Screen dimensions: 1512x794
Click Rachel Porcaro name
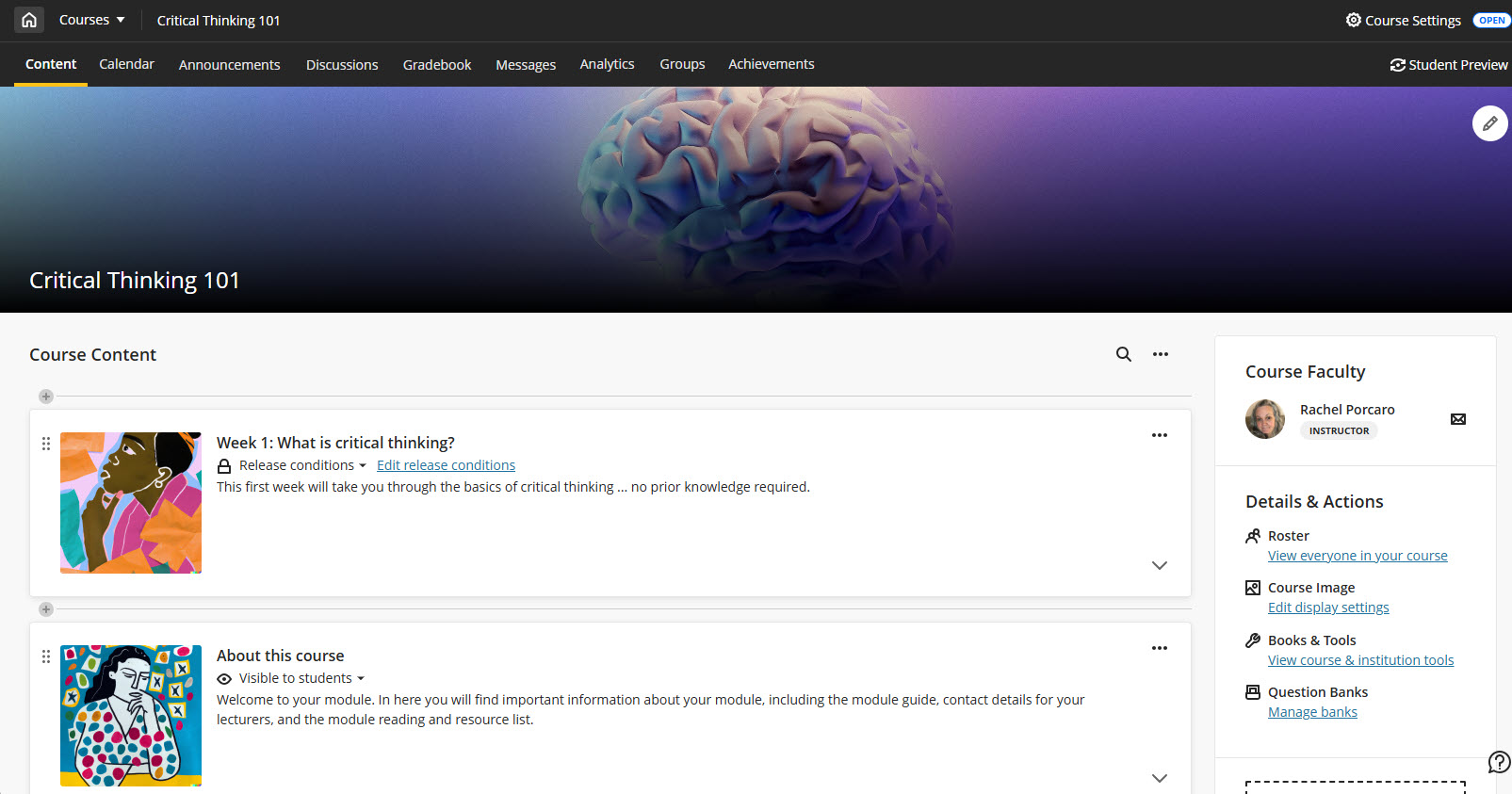(x=1347, y=410)
